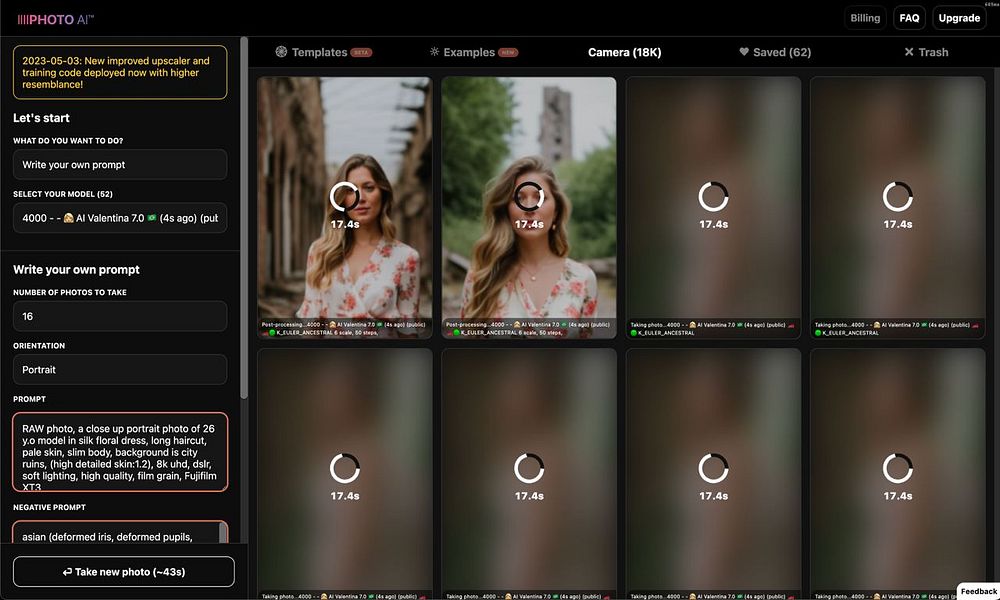Click the third loading photo in top row
The height and width of the screenshot is (600, 1000).
pos(713,207)
